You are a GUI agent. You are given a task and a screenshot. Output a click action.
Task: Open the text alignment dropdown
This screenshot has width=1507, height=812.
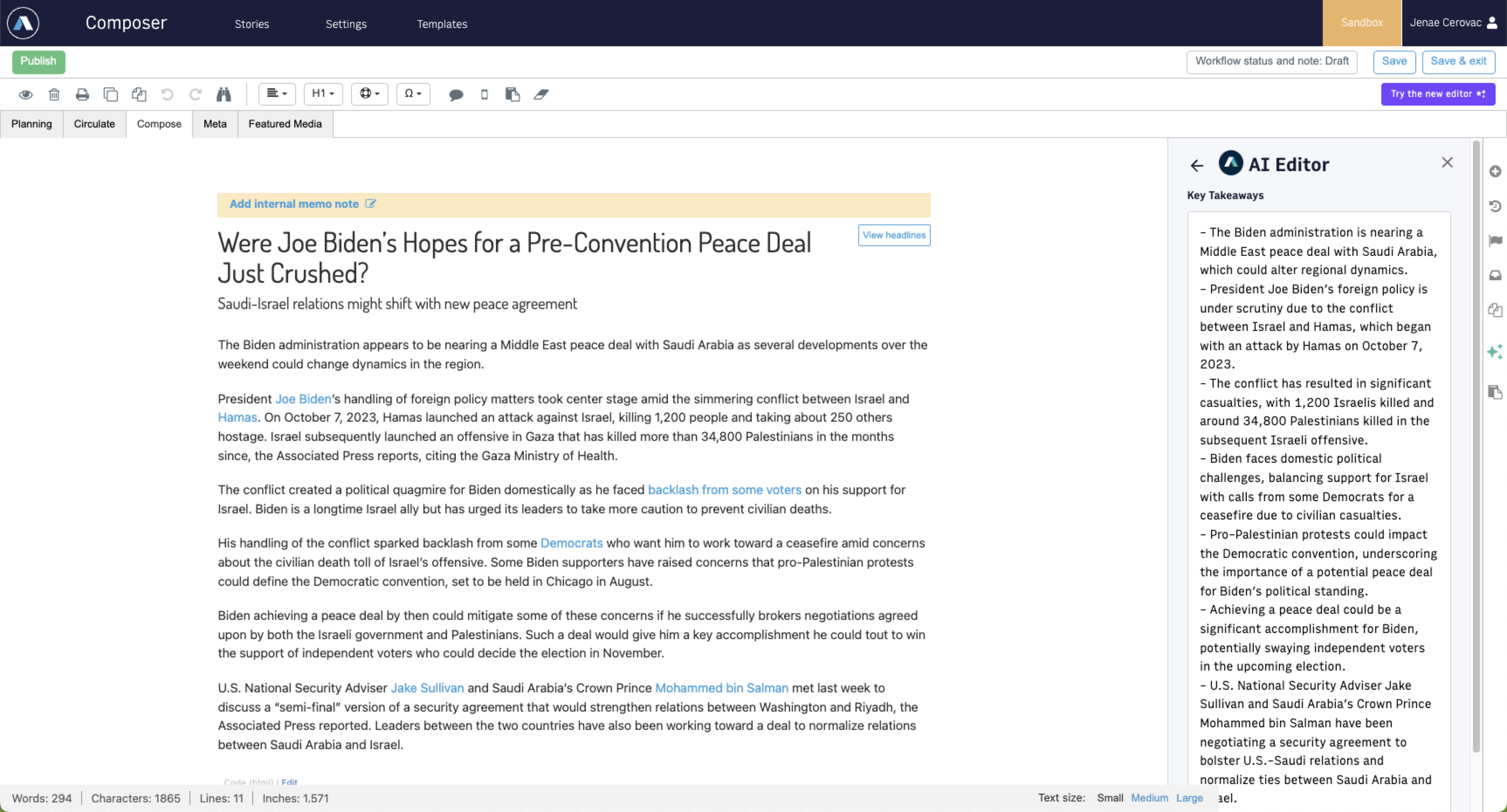click(277, 93)
